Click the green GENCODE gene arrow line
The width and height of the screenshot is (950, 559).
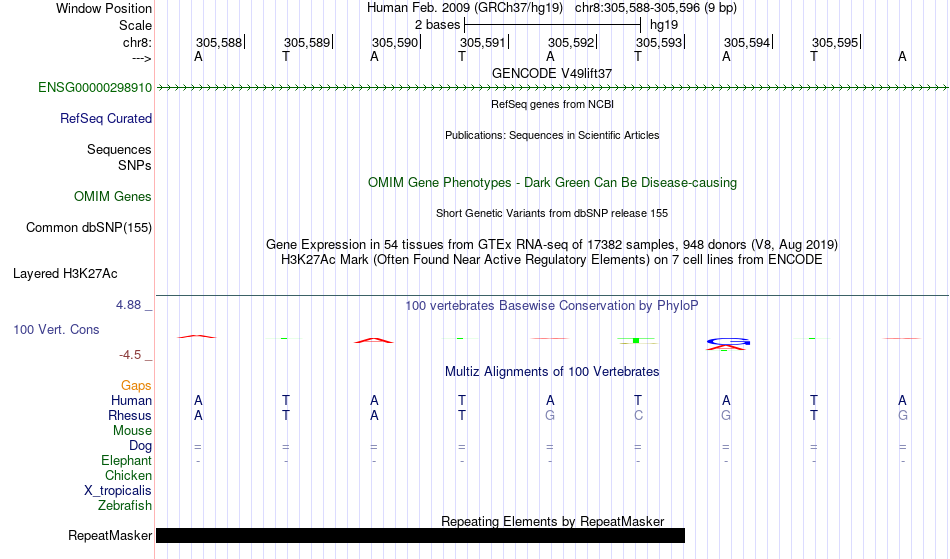pyautogui.click(x=552, y=88)
